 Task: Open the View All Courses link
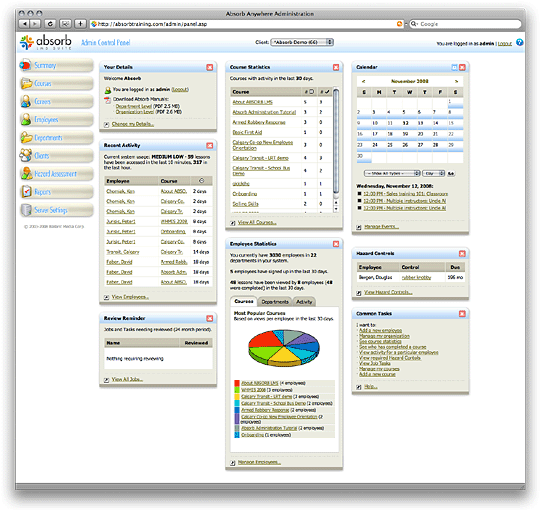click(x=257, y=222)
